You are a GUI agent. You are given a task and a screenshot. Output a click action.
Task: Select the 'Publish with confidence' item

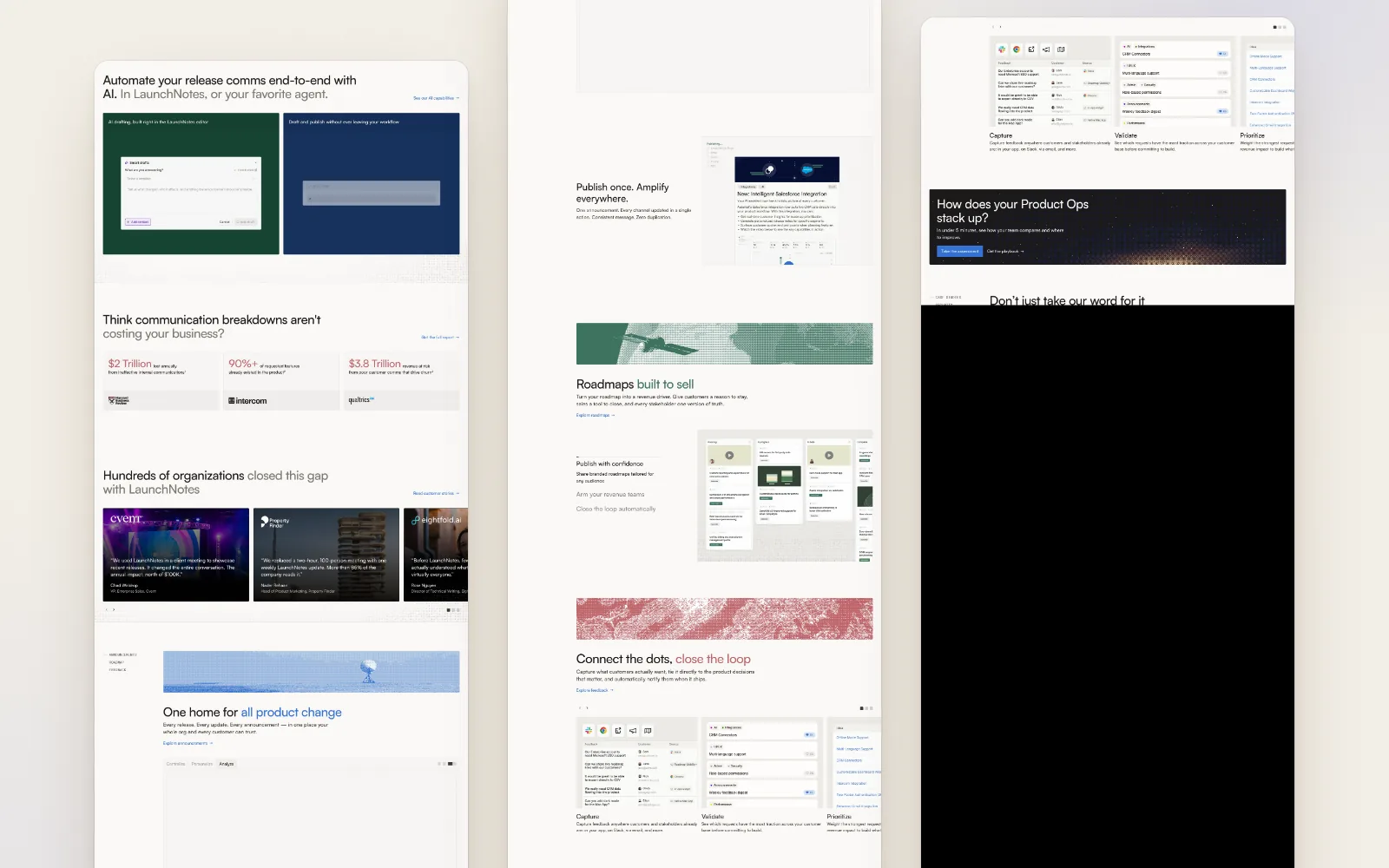coord(609,464)
